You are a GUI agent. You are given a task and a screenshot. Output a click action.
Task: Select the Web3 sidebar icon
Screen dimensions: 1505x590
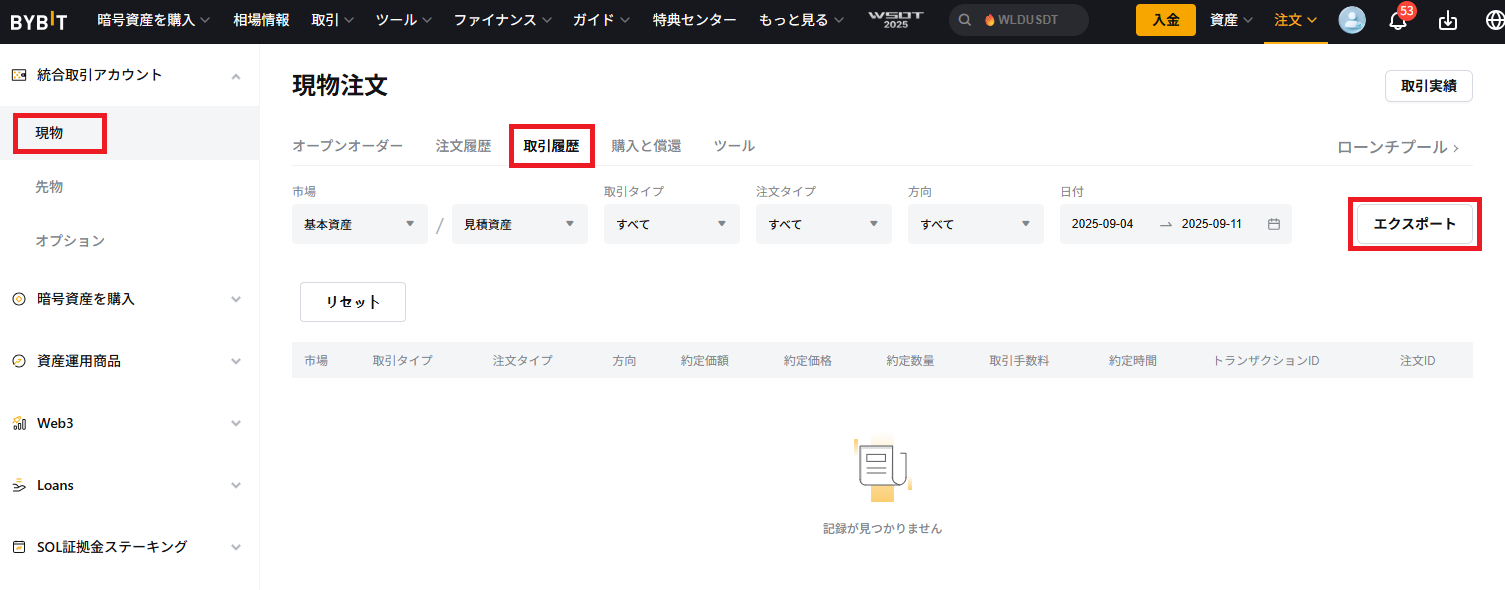(17, 423)
